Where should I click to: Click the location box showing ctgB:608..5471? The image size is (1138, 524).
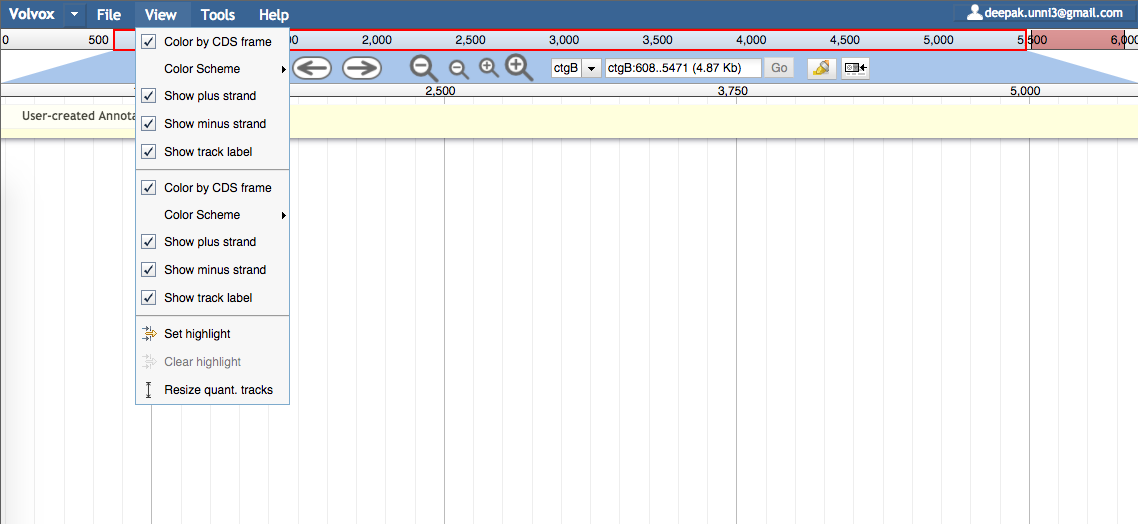click(683, 68)
